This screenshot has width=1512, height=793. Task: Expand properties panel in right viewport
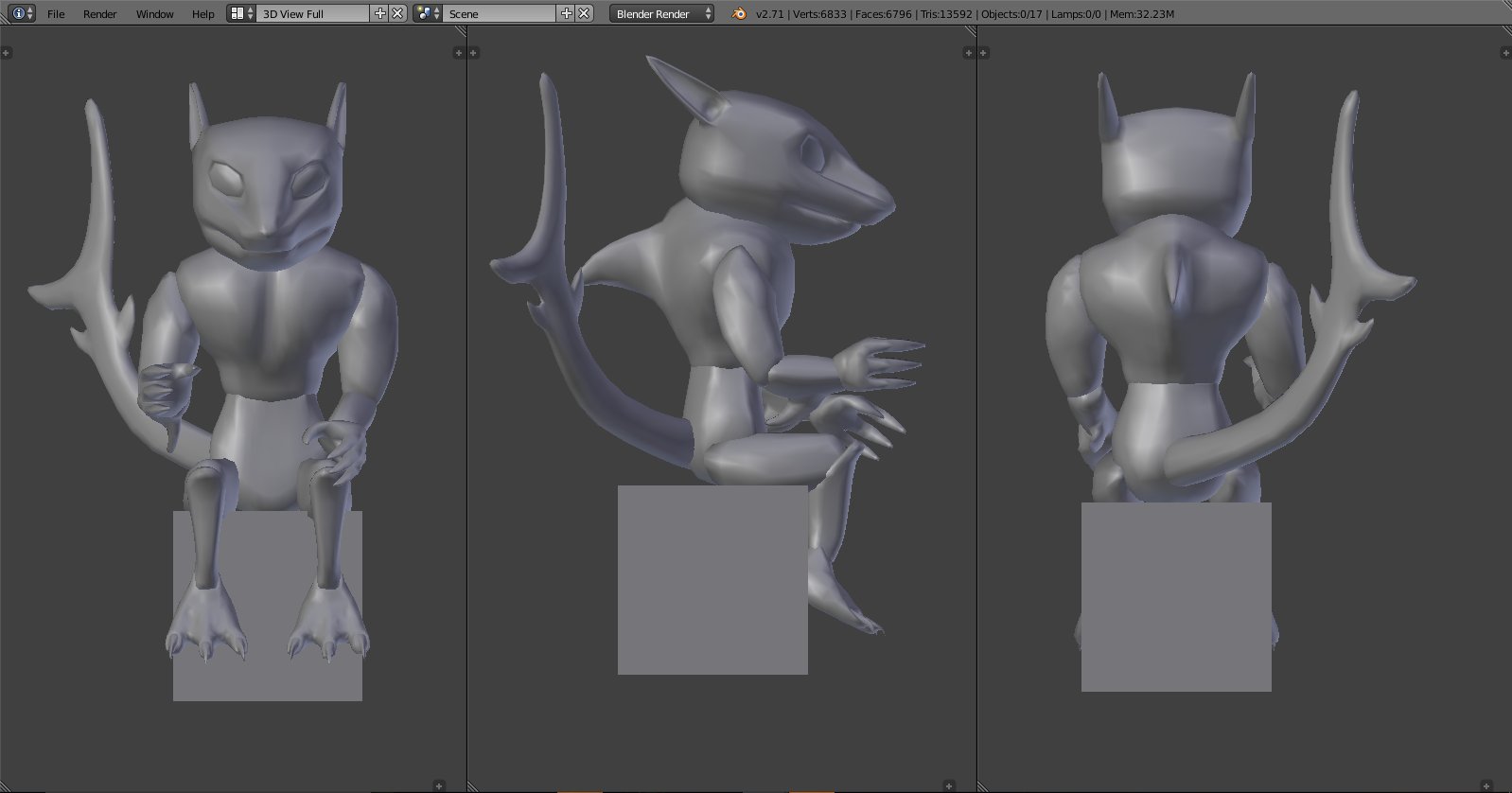click(x=1504, y=53)
